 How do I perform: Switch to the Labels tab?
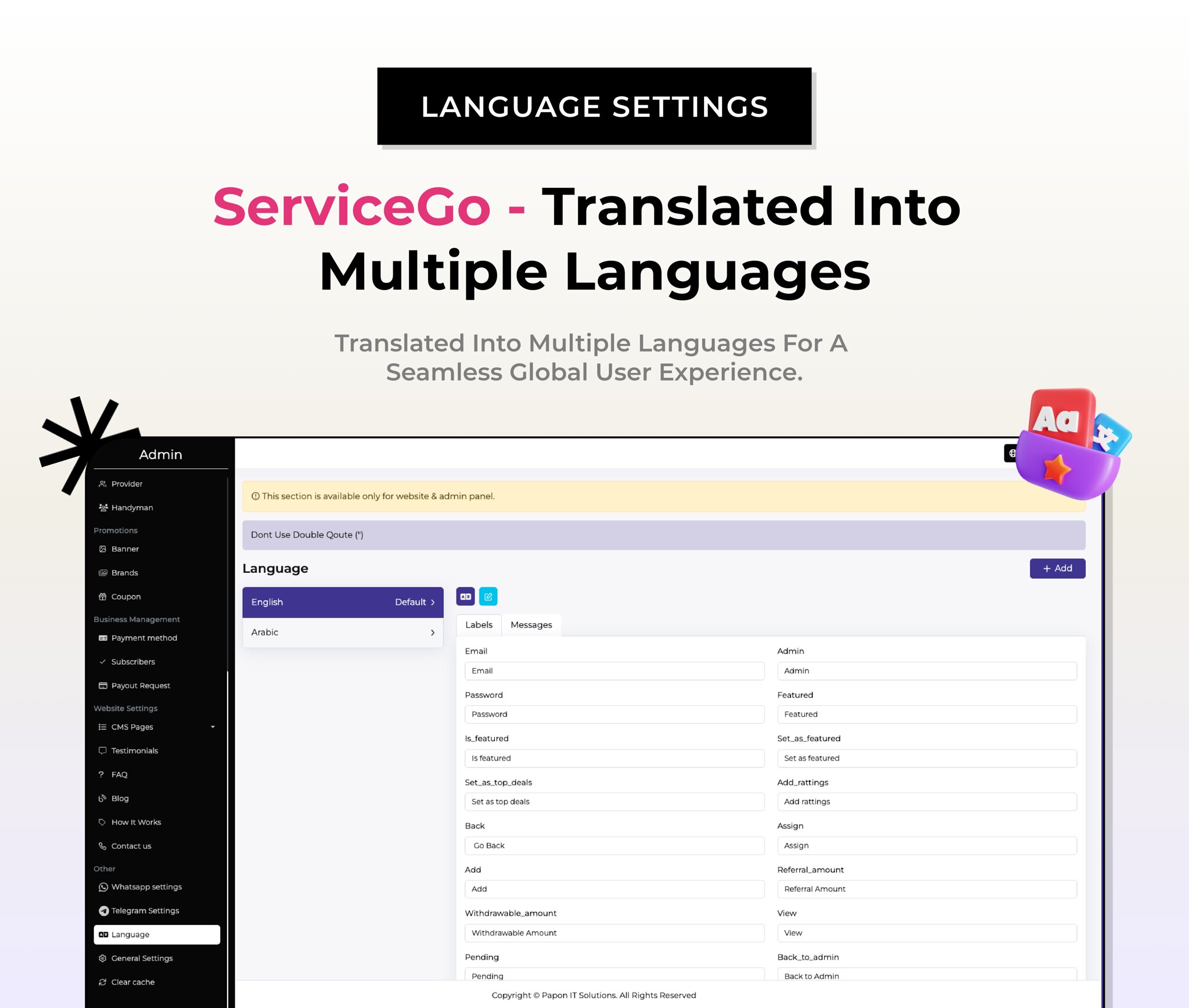pos(479,625)
